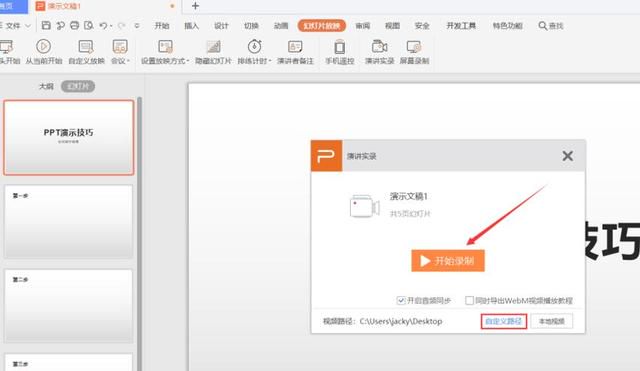Image resolution: width=640 pixels, height=371 pixels.
Task: Open the 插入 ribbon tab
Action: [191, 26]
